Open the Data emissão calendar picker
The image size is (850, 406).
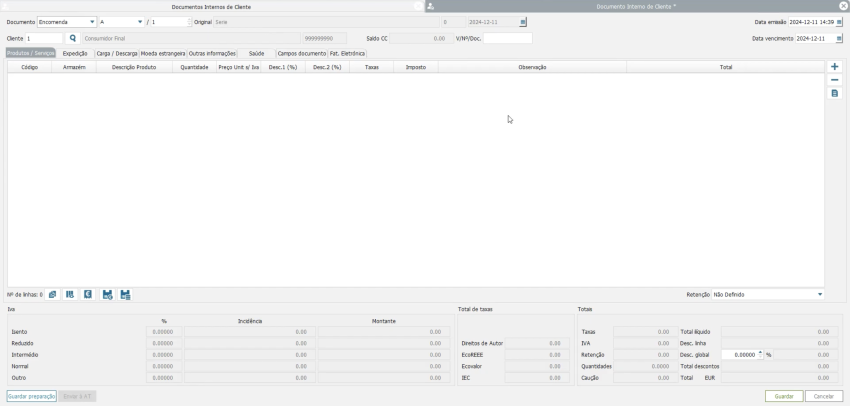[839, 22]
